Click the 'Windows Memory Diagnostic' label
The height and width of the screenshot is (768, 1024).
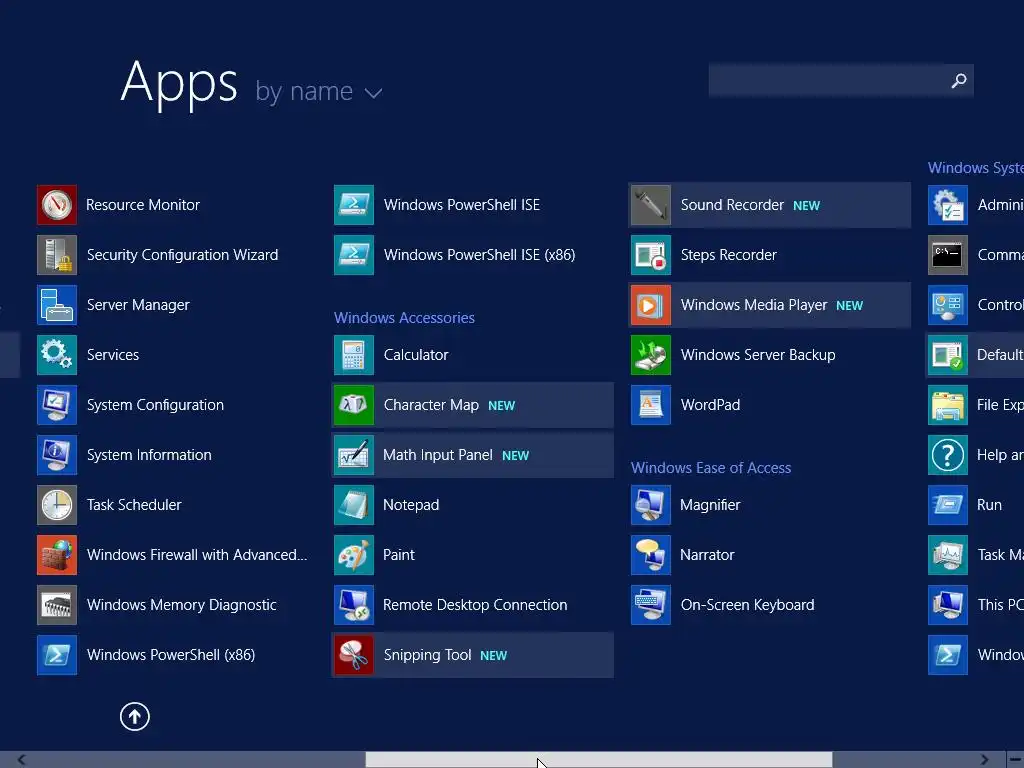[182, 605]
